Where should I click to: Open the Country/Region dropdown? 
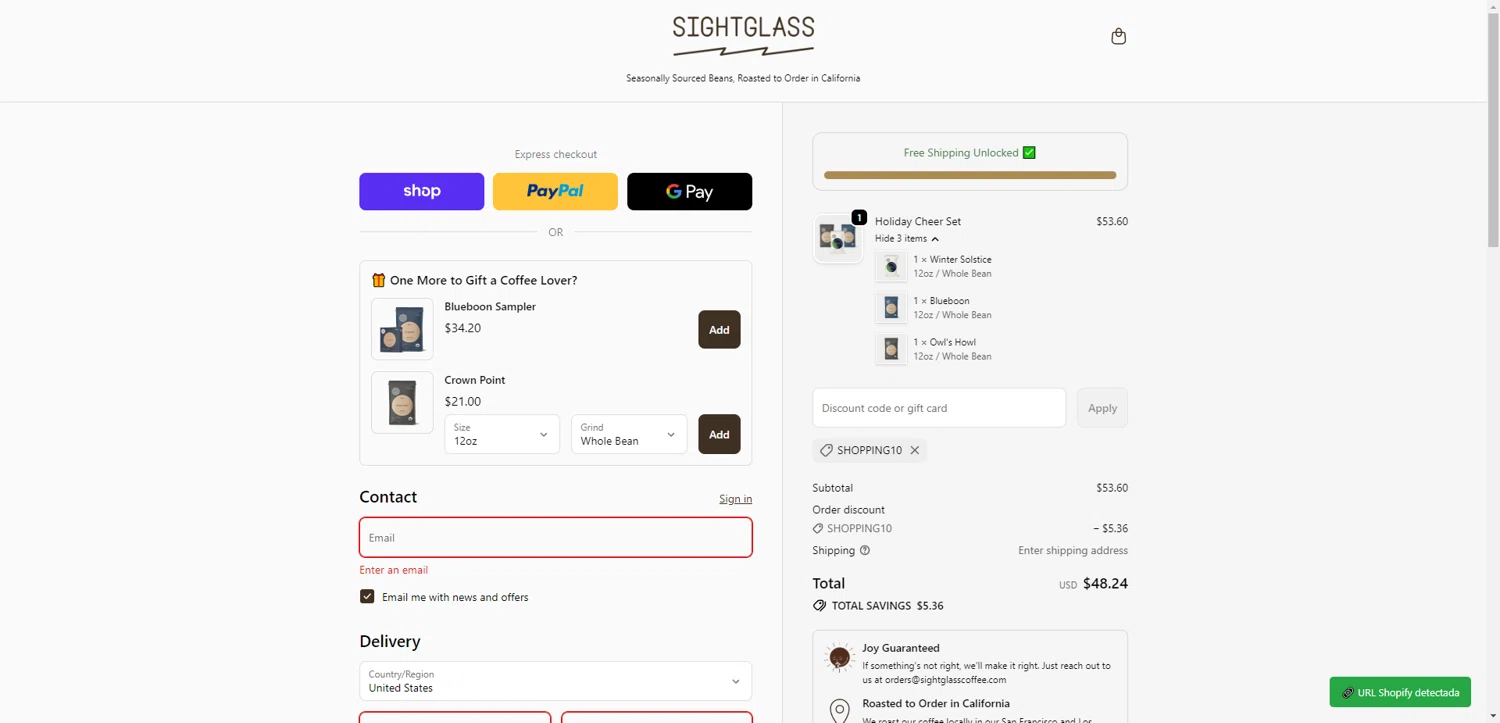[x=555, y=681]
